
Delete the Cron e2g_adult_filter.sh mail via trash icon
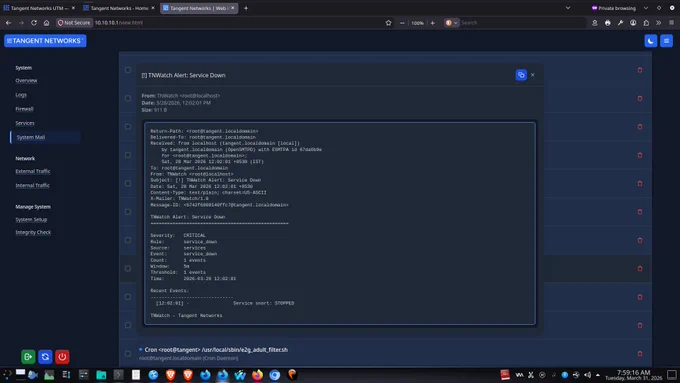pyautogui.click(x=640, y=354)
